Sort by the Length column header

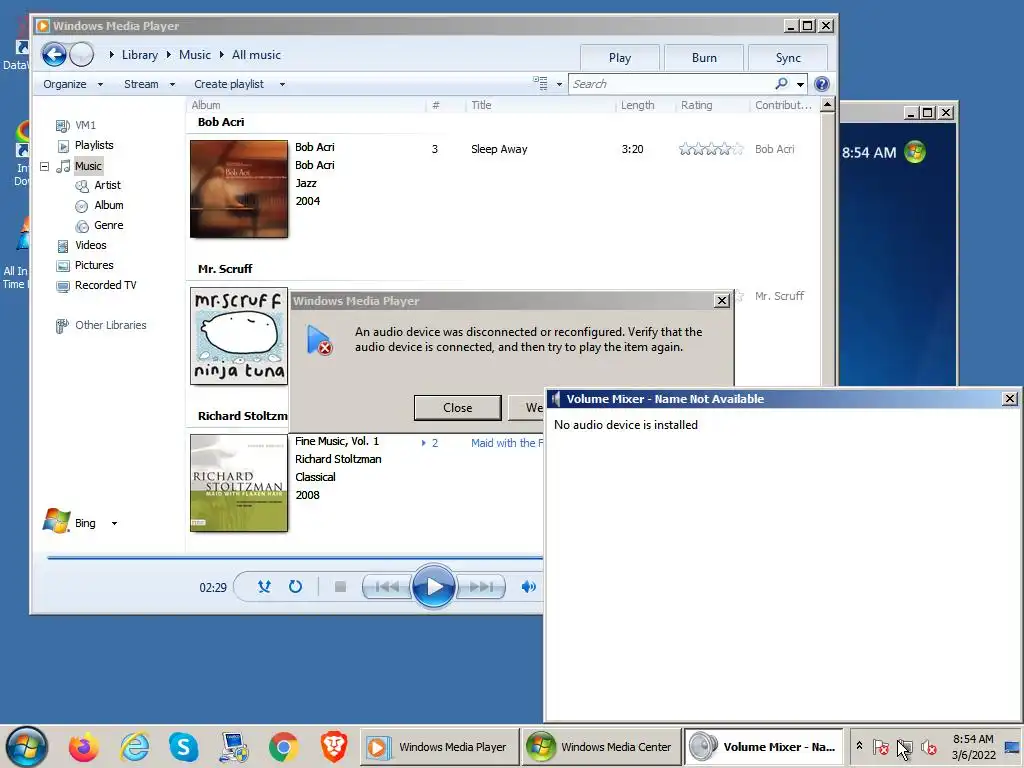point(637,105)
